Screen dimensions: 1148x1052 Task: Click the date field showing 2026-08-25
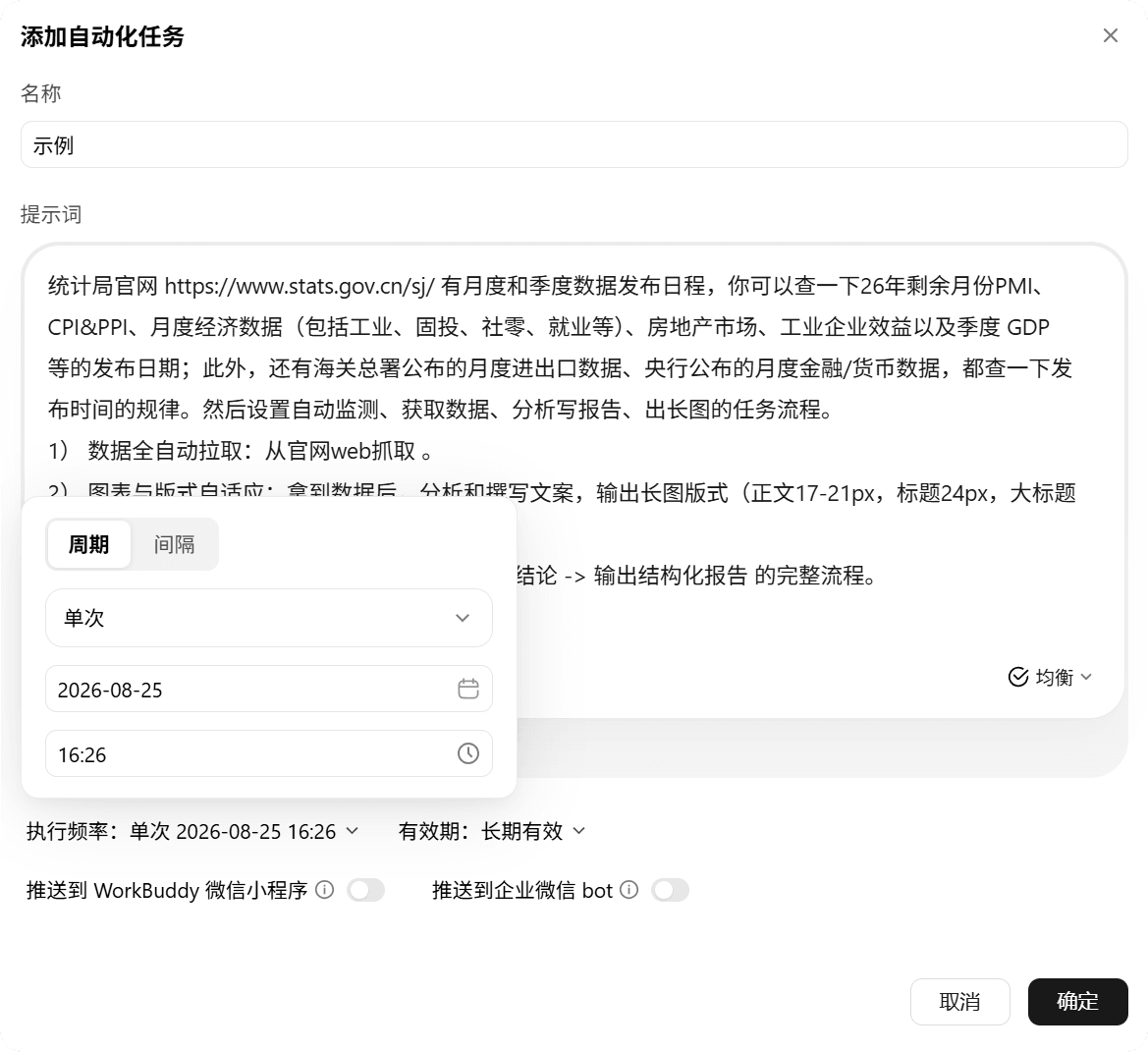(x=269, y=689)
